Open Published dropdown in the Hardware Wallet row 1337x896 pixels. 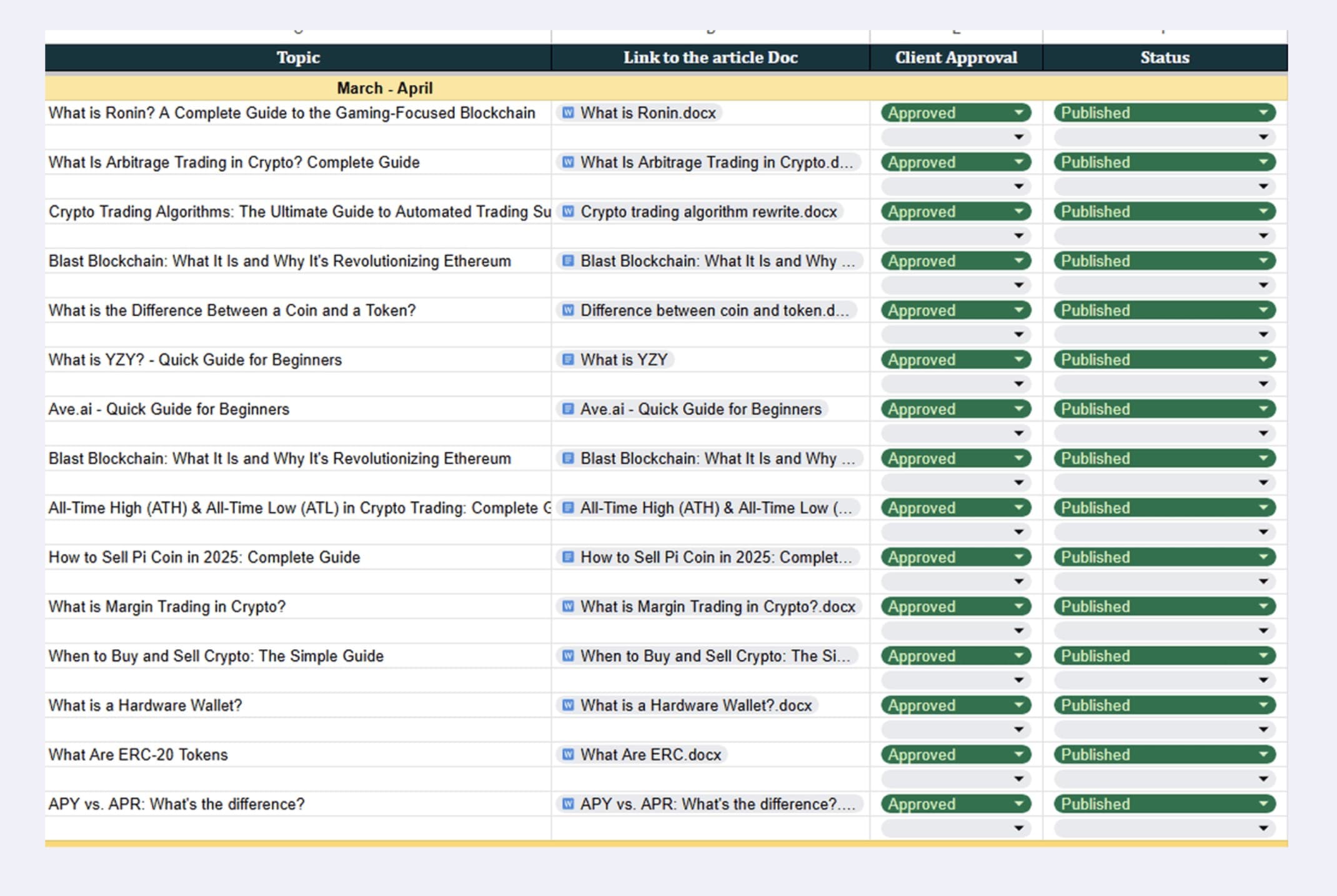(x=1165, y=705)
